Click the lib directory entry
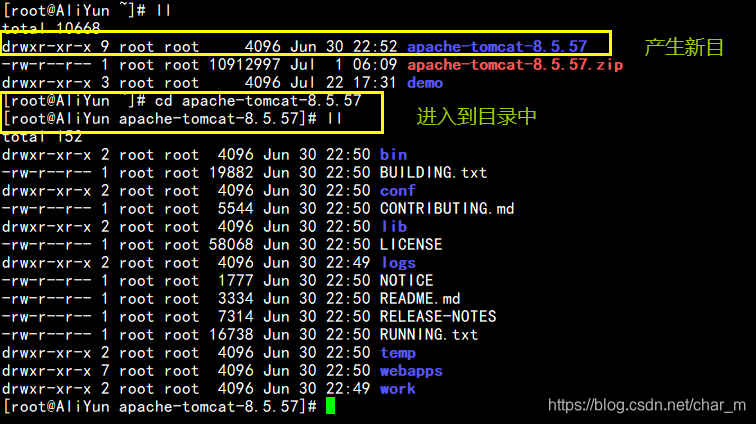756x424 pixels. tap(394, 227)
